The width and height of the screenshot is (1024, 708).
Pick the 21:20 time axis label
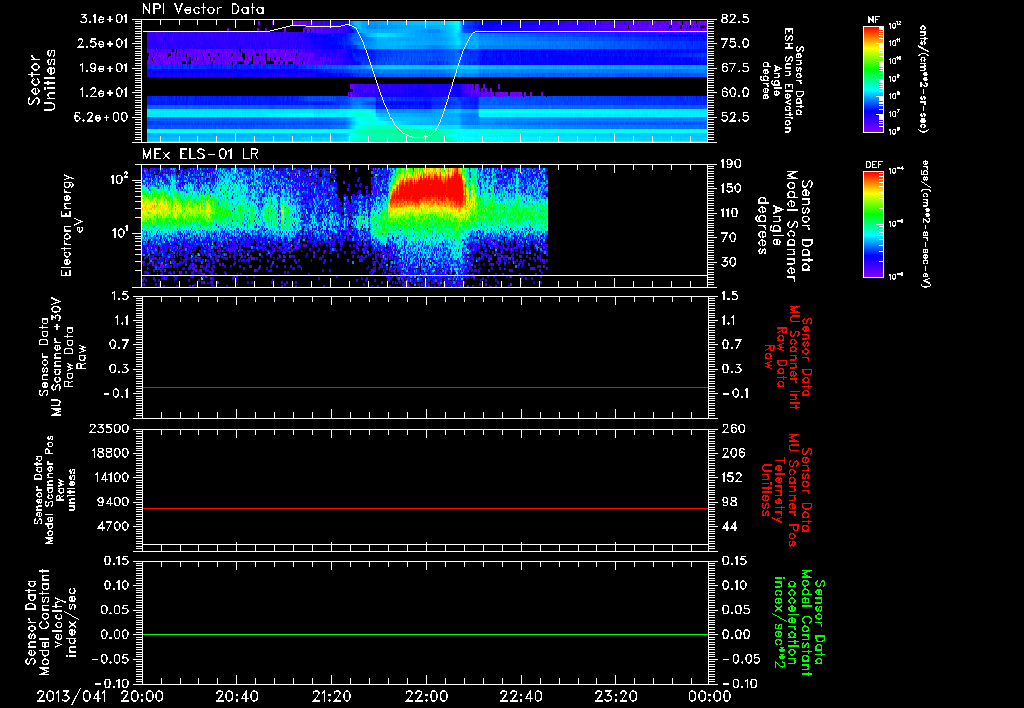[x=332, y=695]
